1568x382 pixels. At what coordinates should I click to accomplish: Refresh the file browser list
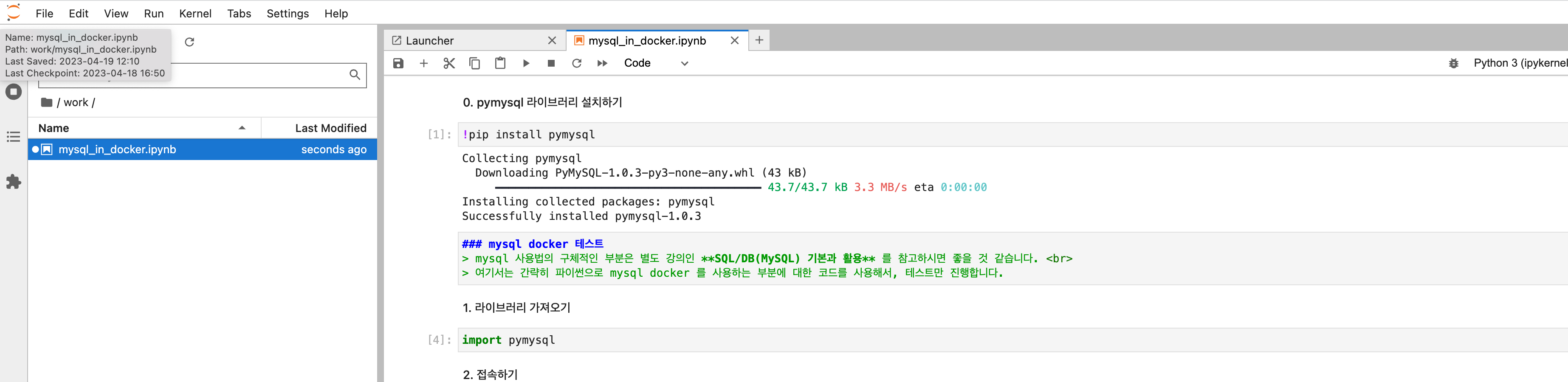[x=189, y=42]
